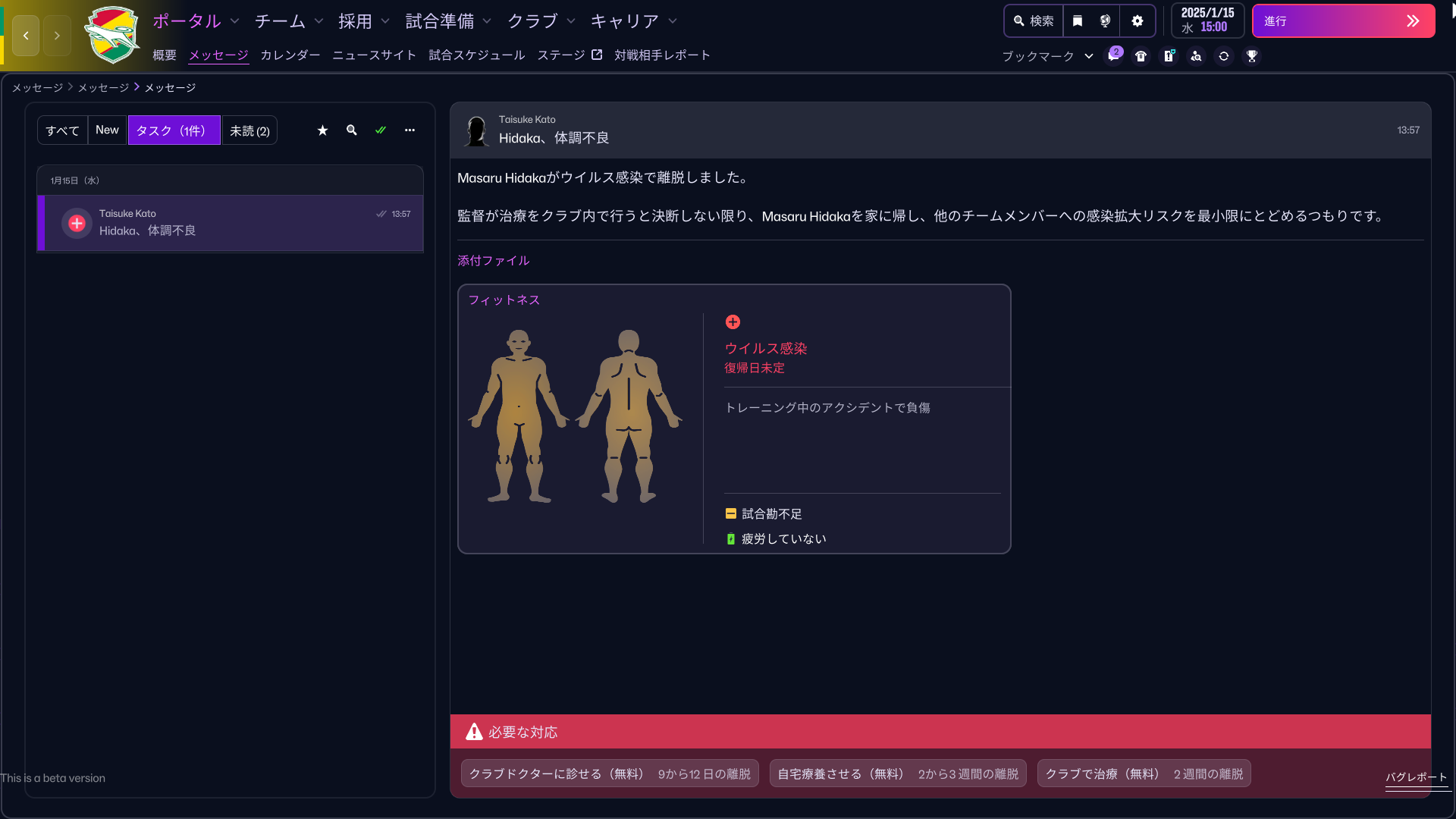Toggle starred messages filter
The width and height of the screenshot is (1456, 819).
point(322,130)
